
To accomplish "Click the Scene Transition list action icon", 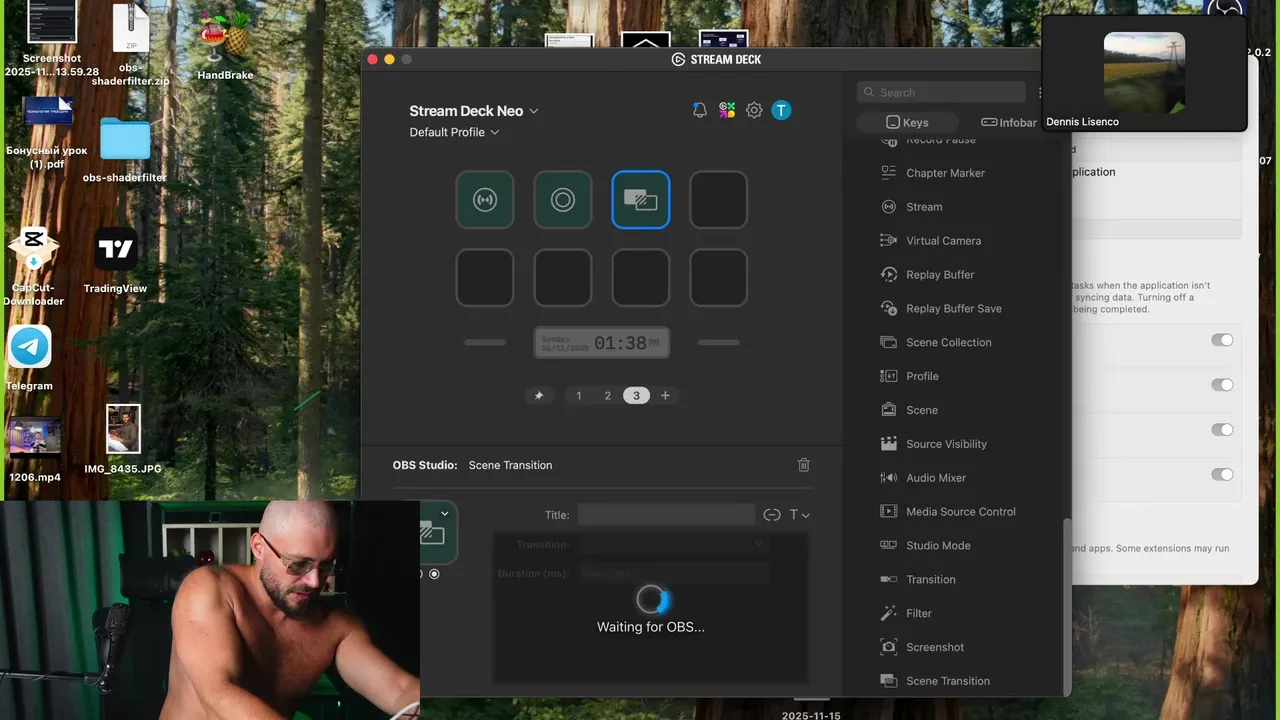I will [888, 681].
